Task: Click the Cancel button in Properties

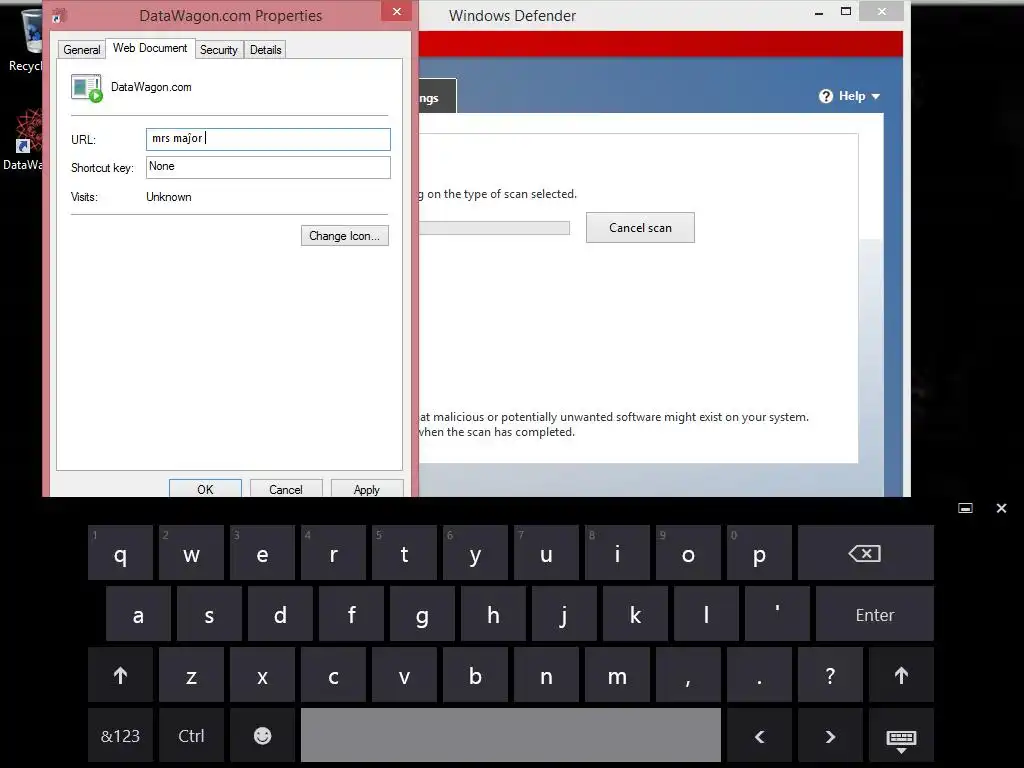Action: click(285, 489)
